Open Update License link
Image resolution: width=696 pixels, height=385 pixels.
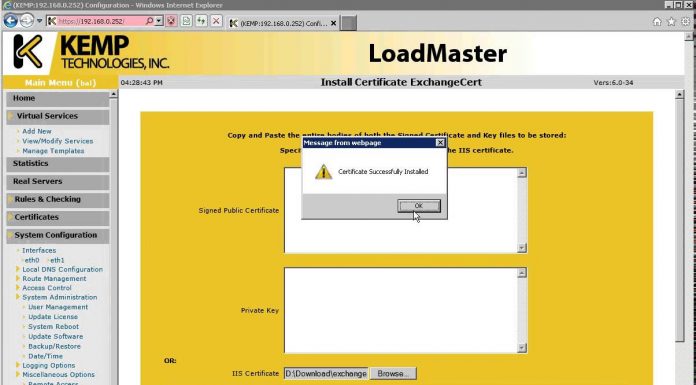pyautogui.click(x=53, y=317)
